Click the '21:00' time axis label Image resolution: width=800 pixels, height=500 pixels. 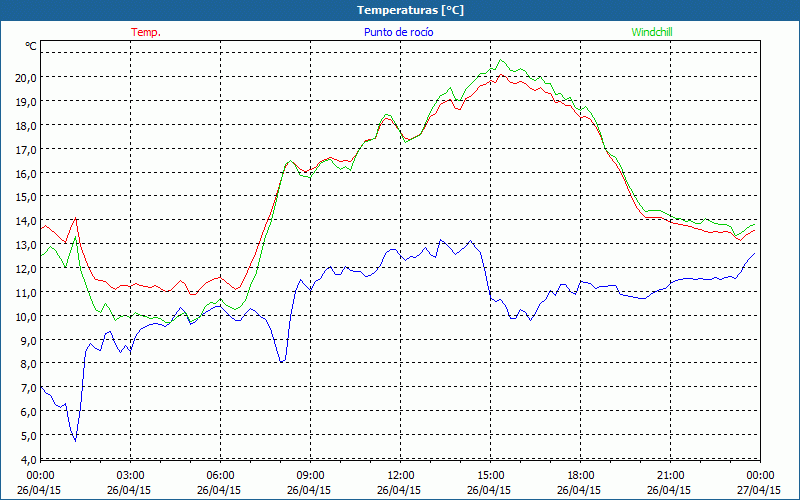click(670, 476)
